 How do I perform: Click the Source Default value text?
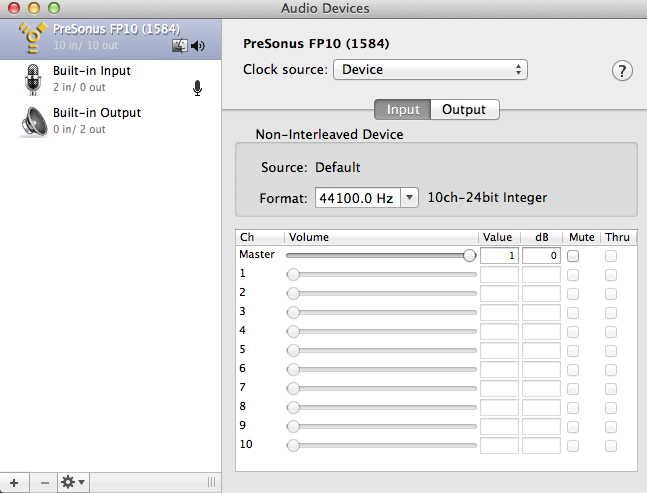(338, 167)
